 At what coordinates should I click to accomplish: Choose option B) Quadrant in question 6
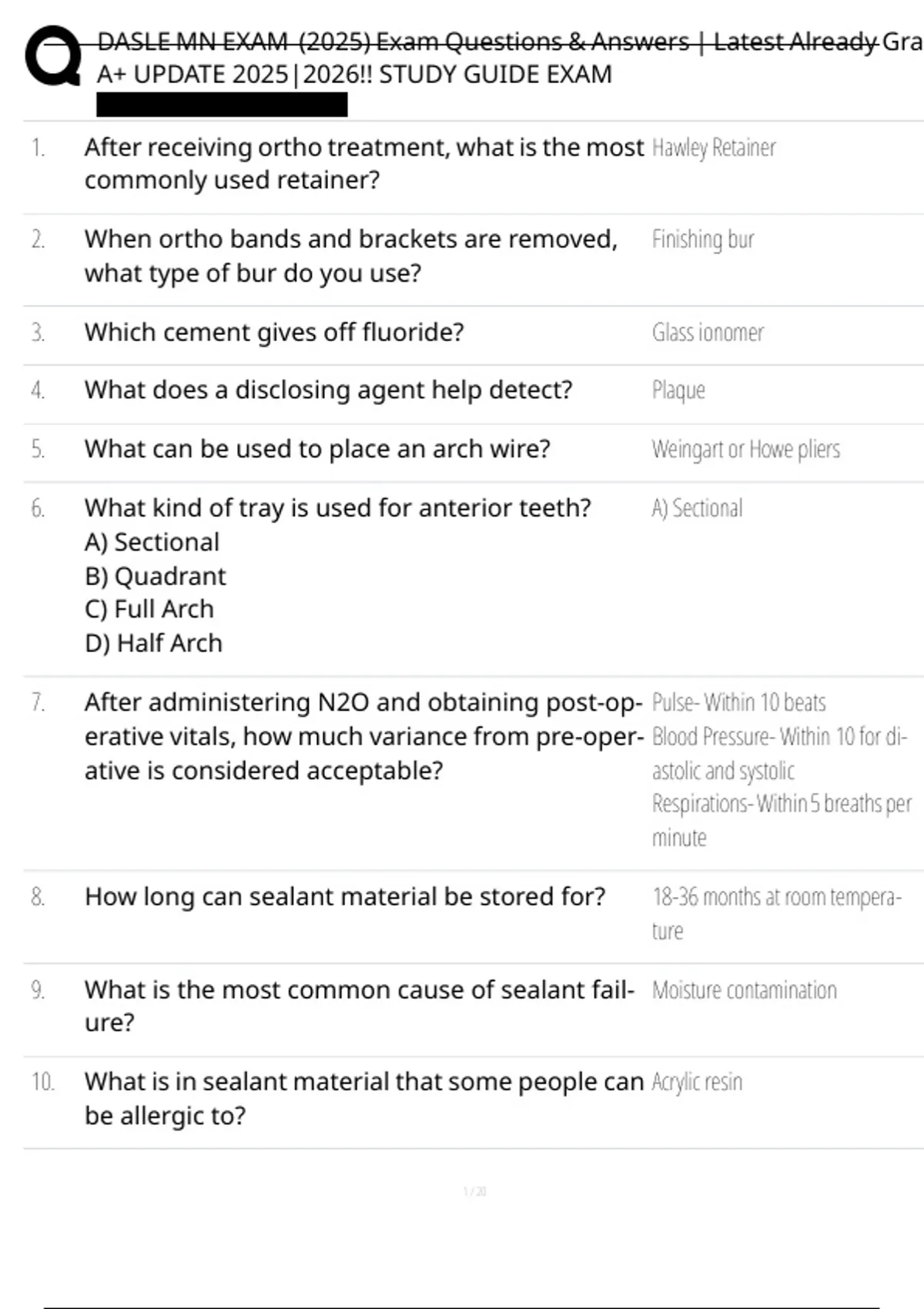coord(155,576)
